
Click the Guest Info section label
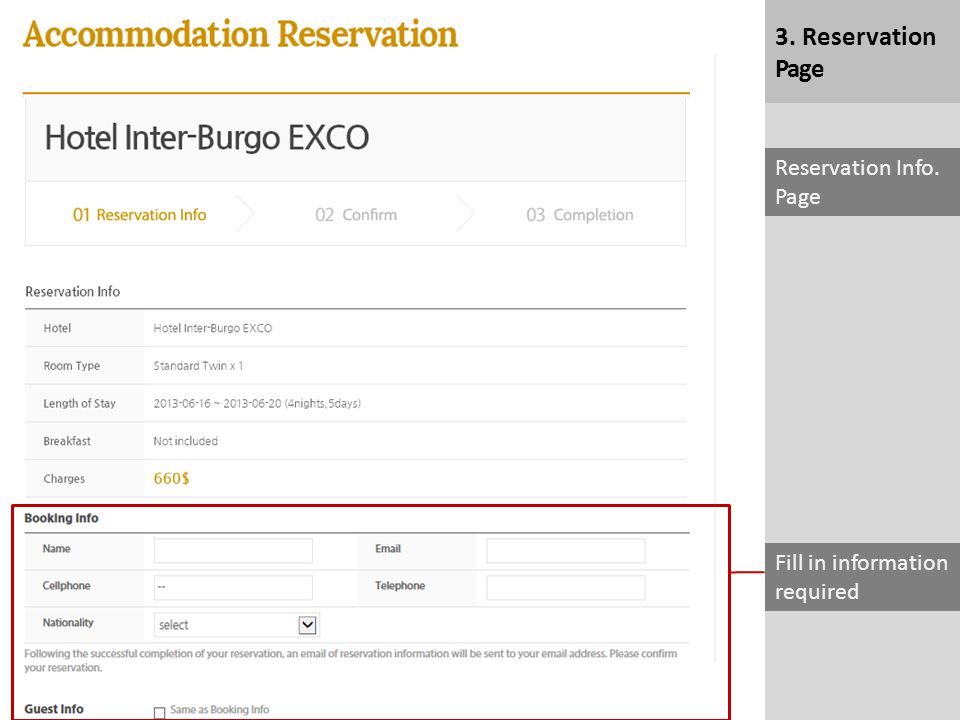click(x=54, y=709)
